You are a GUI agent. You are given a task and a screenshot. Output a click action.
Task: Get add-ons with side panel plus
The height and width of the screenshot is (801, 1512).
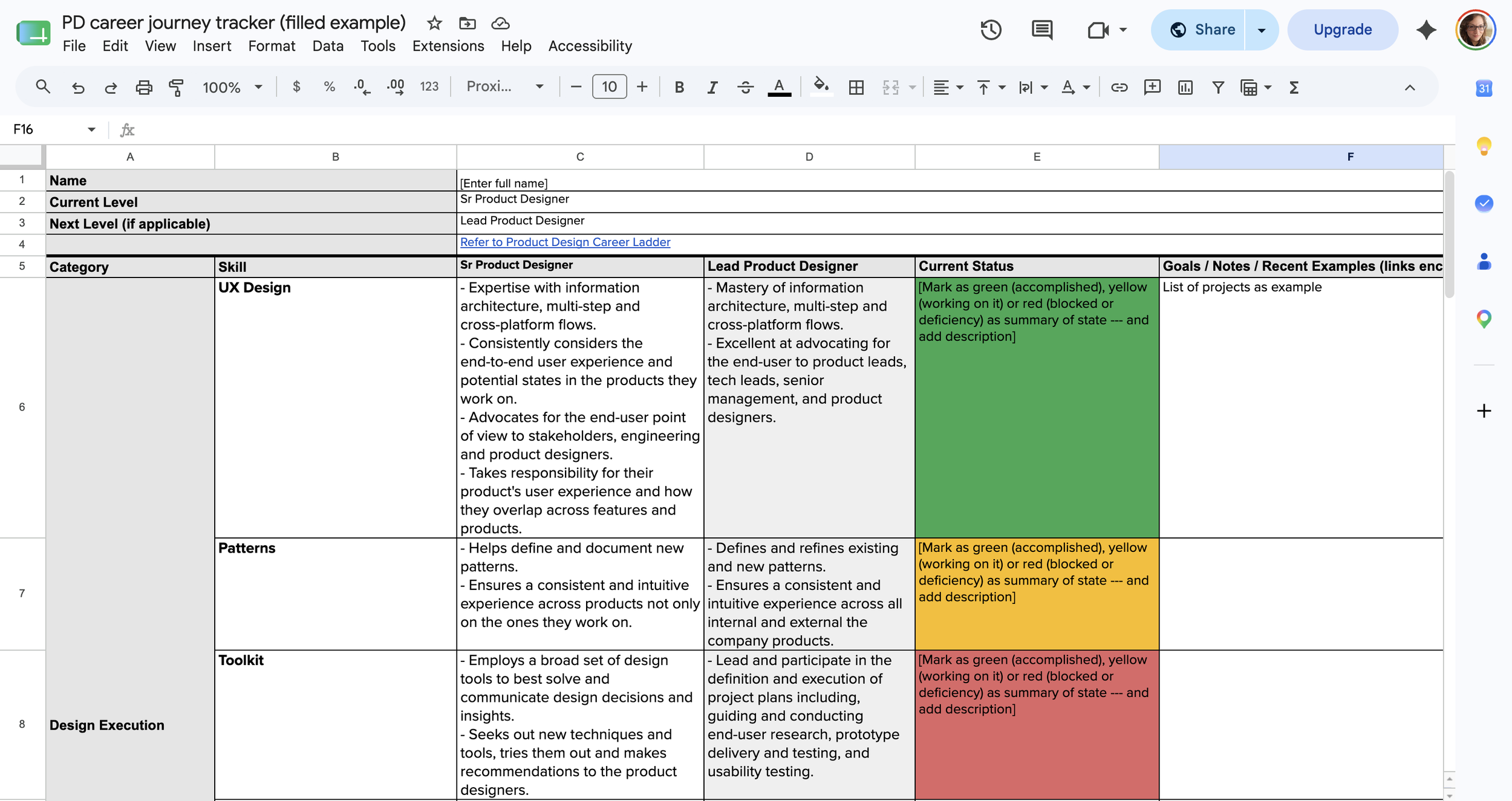1484,411
